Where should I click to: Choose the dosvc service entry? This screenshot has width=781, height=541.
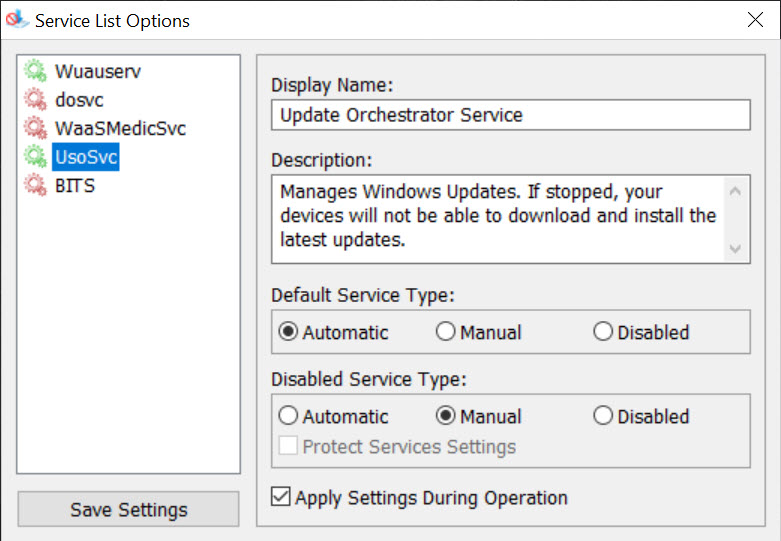79,100
